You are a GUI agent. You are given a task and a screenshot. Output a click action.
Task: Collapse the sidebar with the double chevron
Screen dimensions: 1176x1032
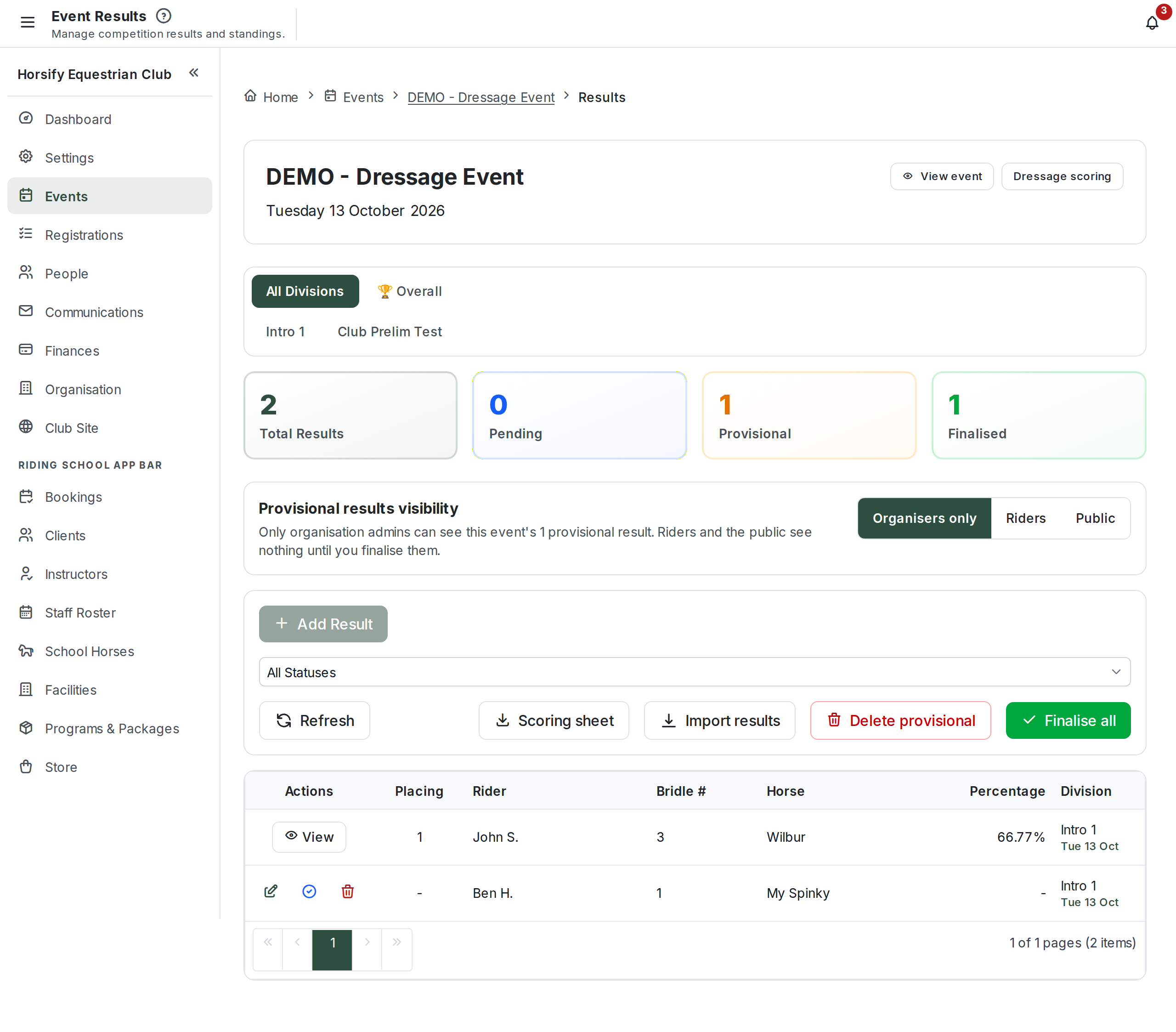(x=194, y=73)
